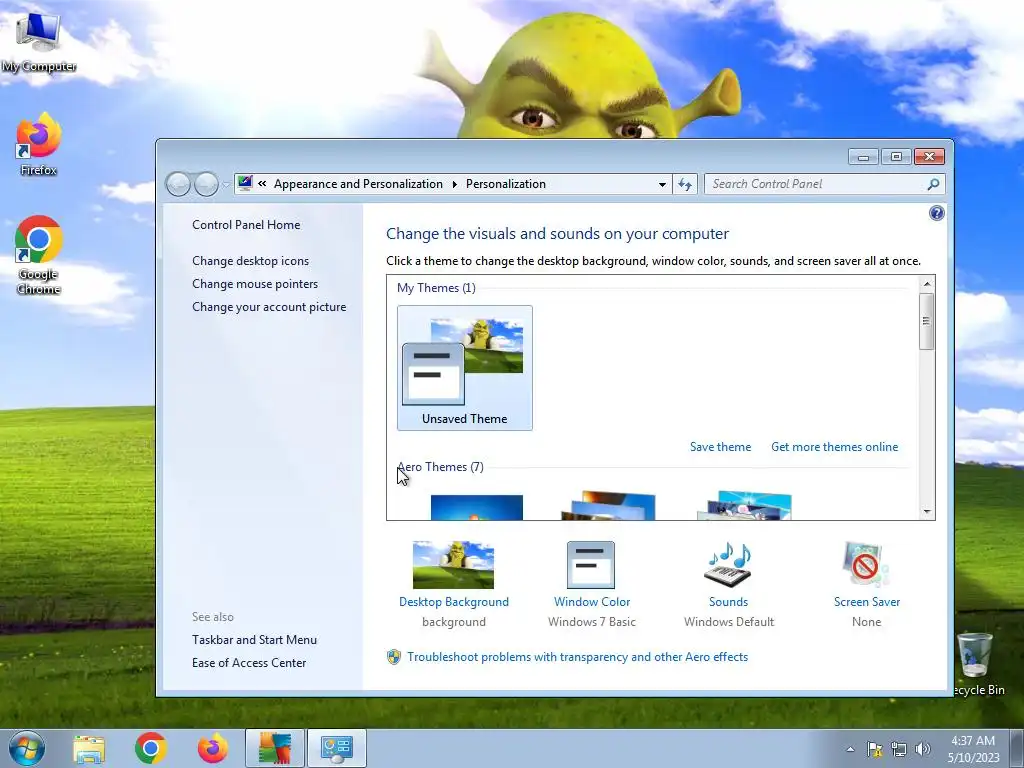Open the Sounds musical notes icon
This screenshot has height=768, width=1024.
[x=729, y=565]
